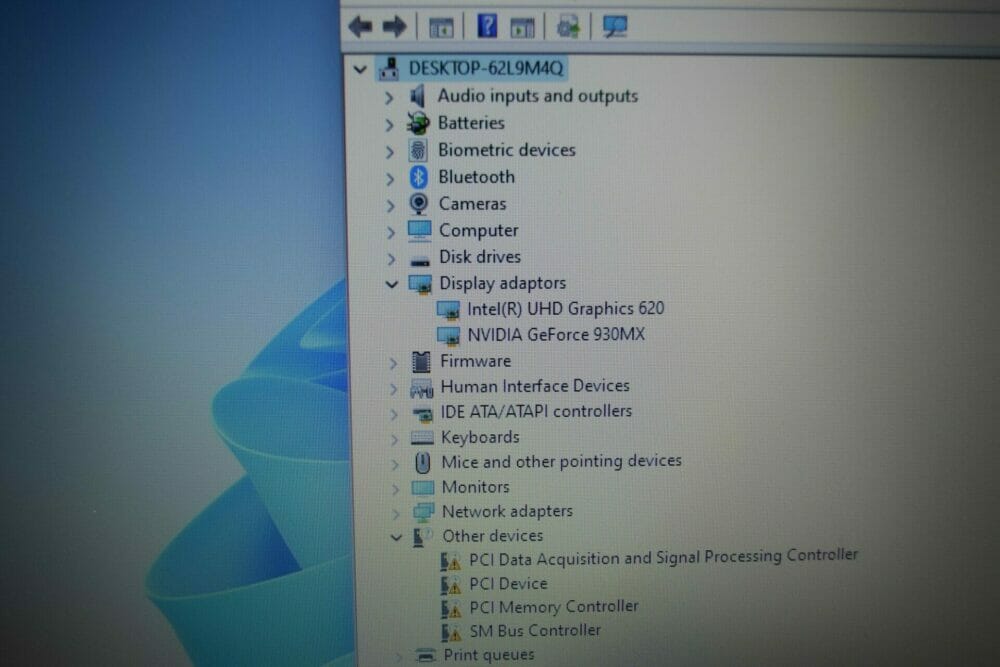Select Intel(R) UHD Graphics 620 device
This screenshot has height=667, width=1000.
(x=566, y=309)
